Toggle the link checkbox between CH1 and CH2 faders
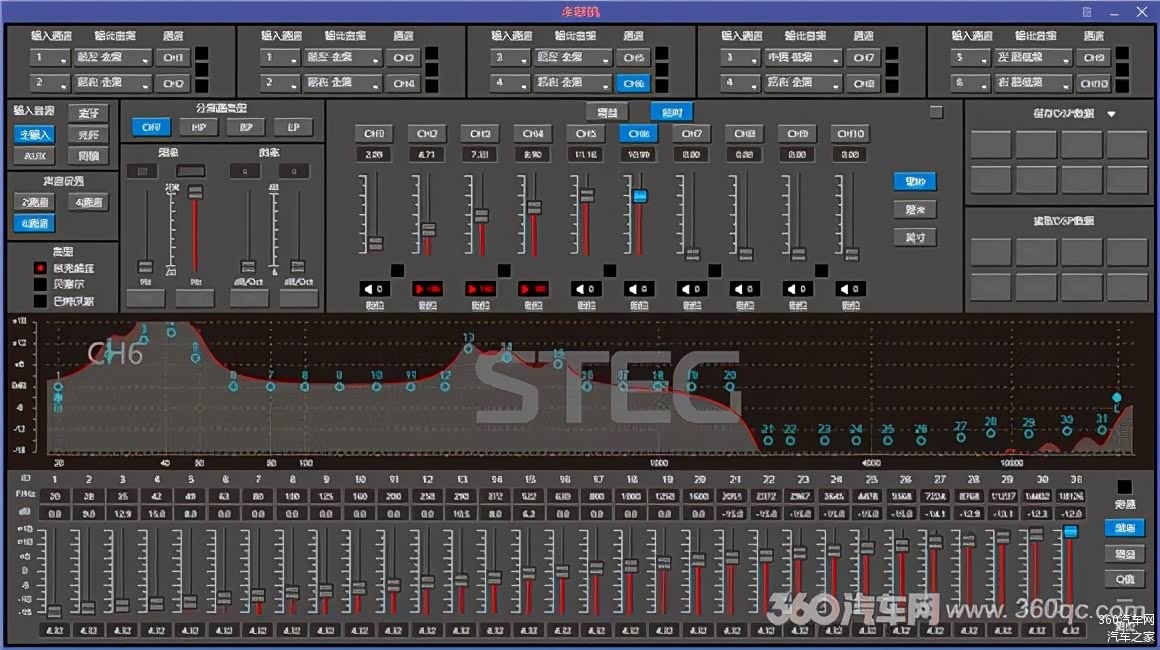The height and width of the screenshot is (650, 1160). click(397, 270)
